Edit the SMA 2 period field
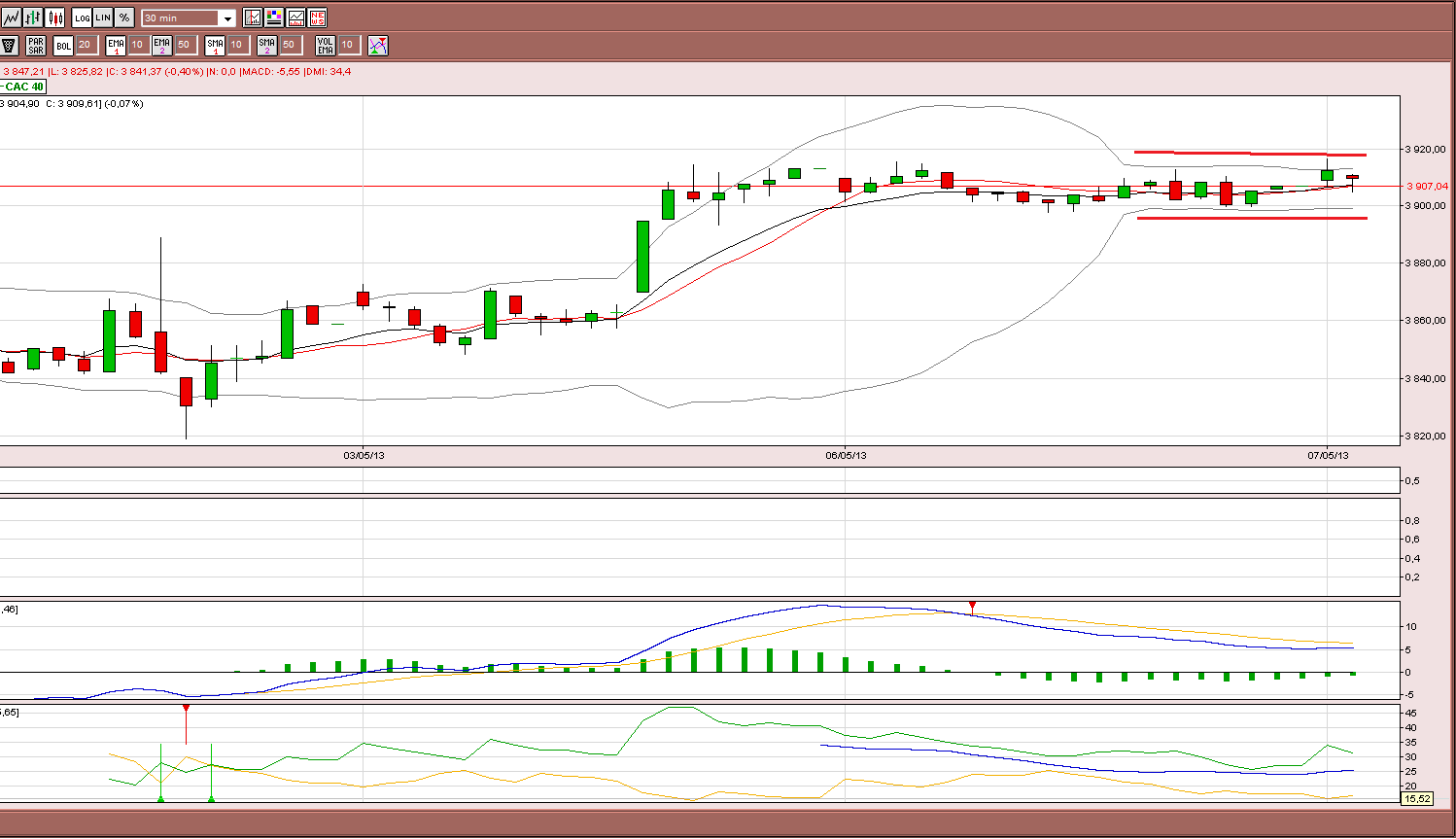1456x839 pixels. point(290,45)
